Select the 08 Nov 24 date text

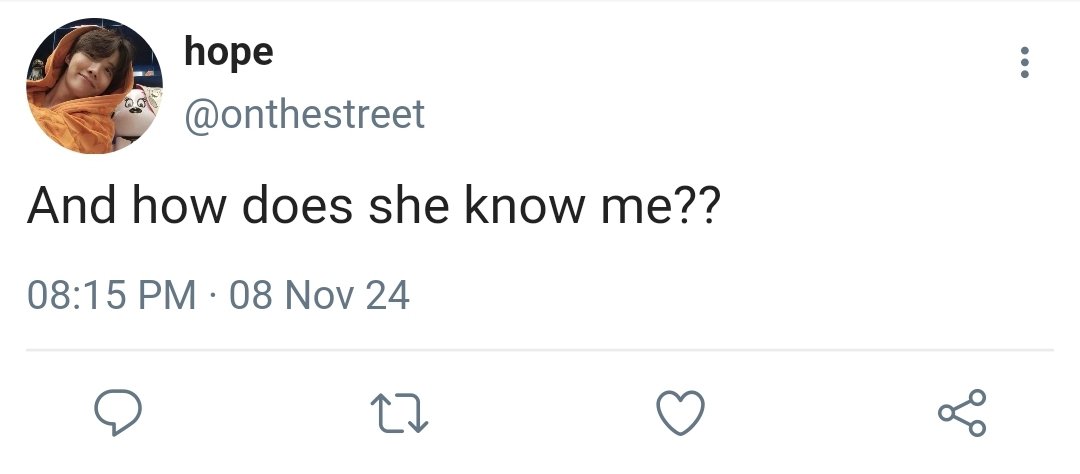pos(319,295)
